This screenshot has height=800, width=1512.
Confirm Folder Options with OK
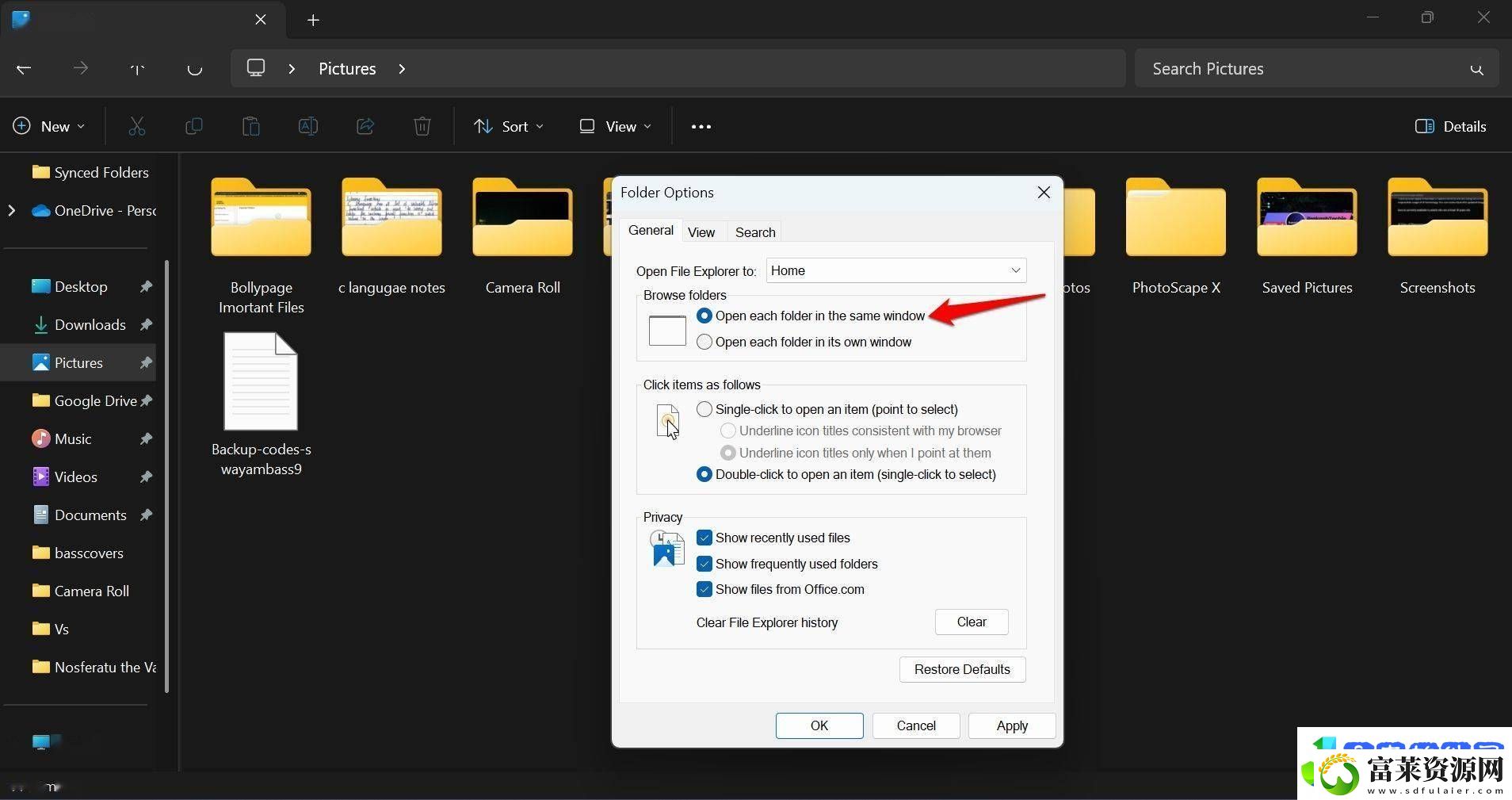pos(819,725)
